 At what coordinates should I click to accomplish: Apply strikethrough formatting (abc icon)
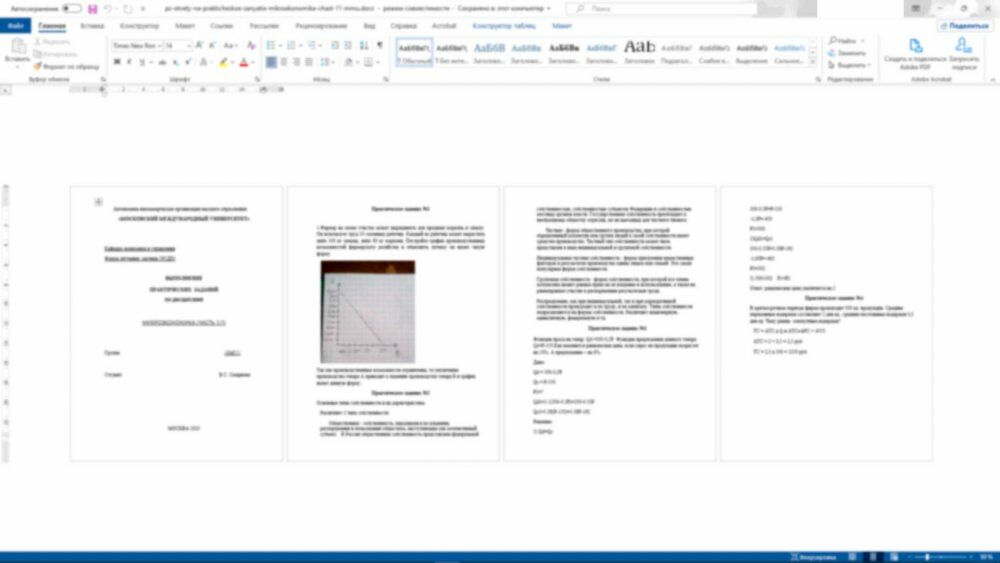click(x=163, y=62)
